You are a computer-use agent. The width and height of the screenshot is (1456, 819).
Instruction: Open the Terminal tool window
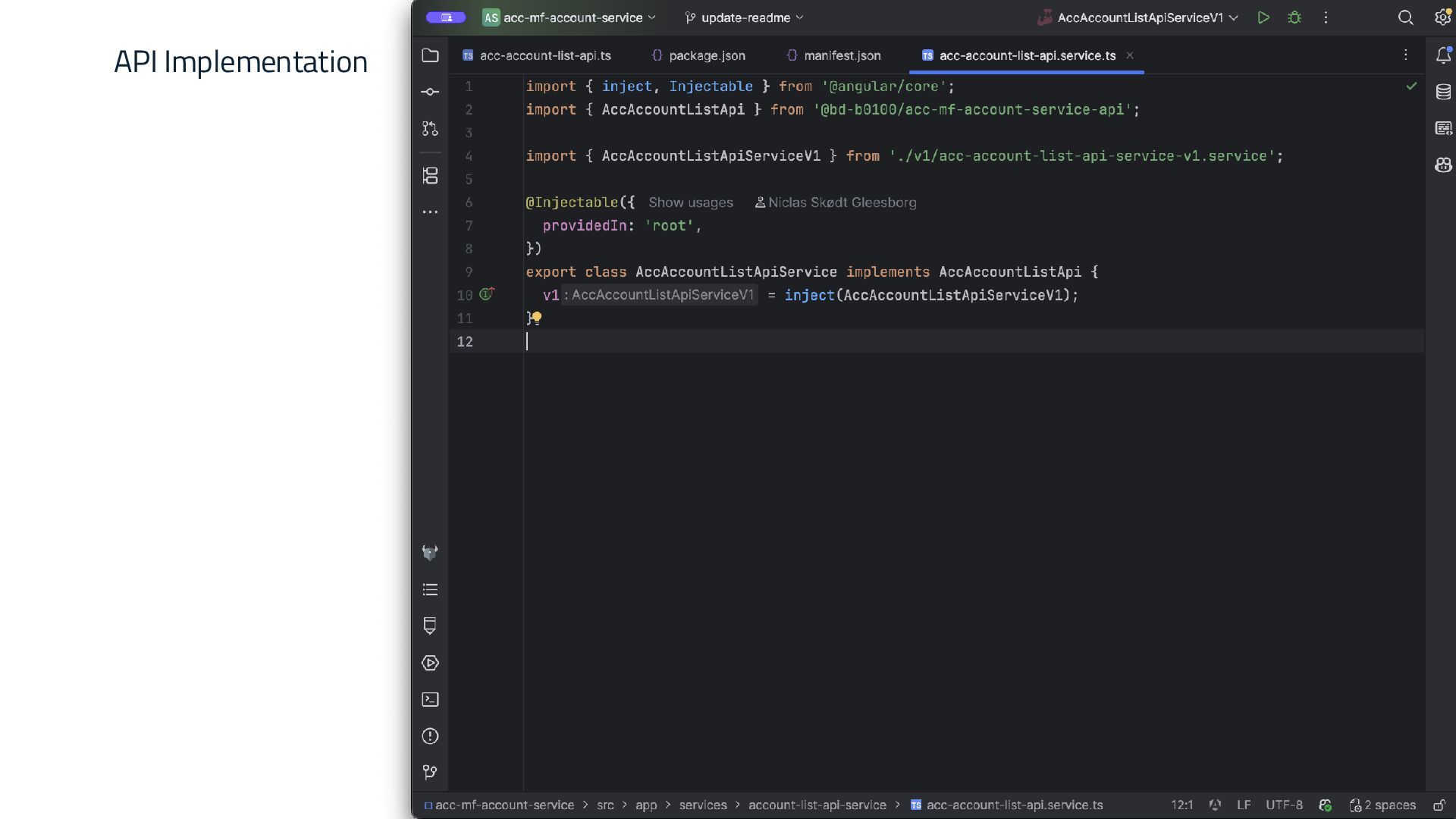click(430, 699)
